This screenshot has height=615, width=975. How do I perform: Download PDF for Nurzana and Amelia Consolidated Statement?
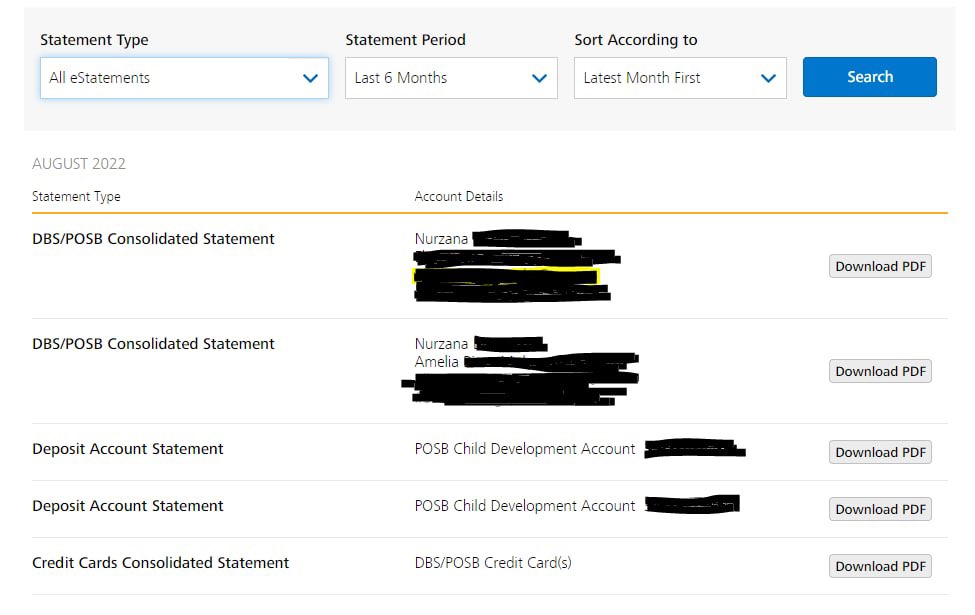click(x=880, y=371)
